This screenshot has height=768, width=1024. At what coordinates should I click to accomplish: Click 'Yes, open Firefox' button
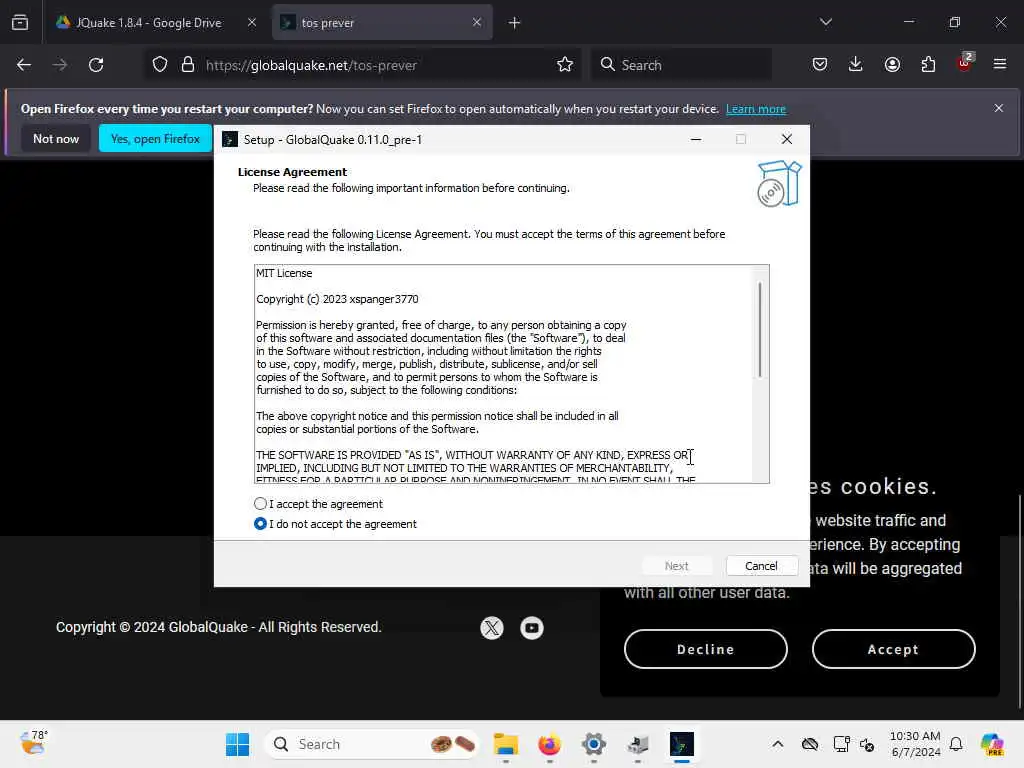(x=155, y=138)
